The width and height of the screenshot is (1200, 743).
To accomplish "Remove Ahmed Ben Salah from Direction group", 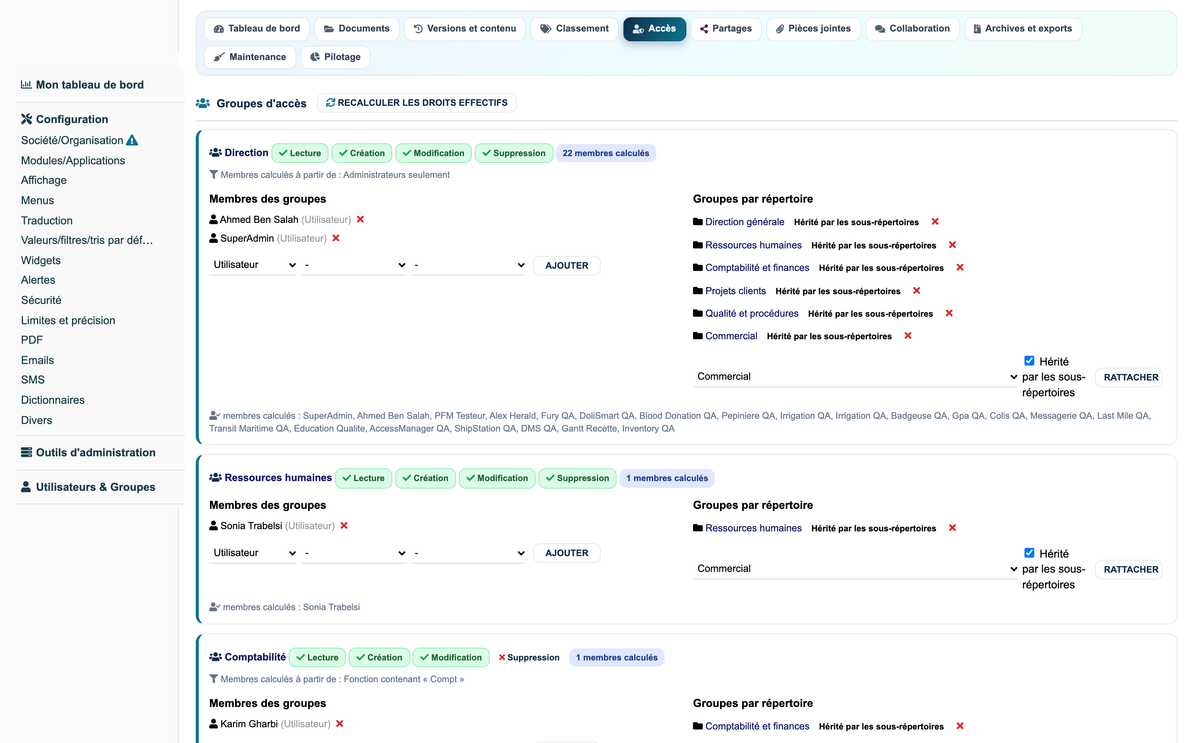I will [360, 220].
